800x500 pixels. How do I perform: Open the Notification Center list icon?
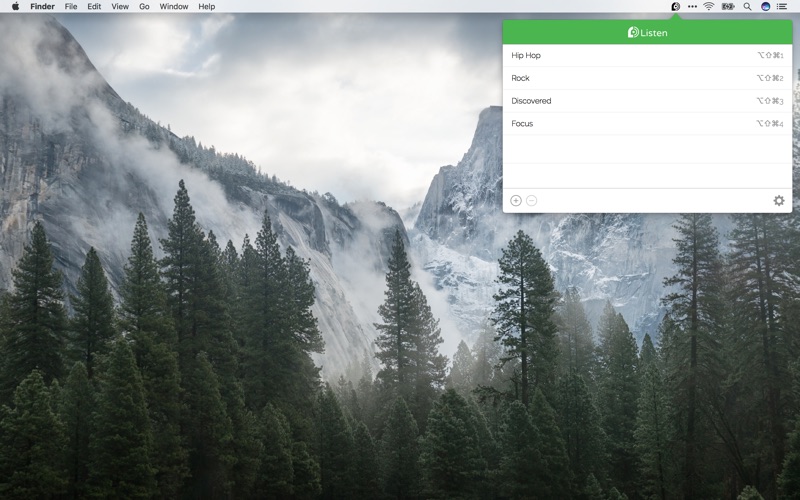(x=782, y=7)
